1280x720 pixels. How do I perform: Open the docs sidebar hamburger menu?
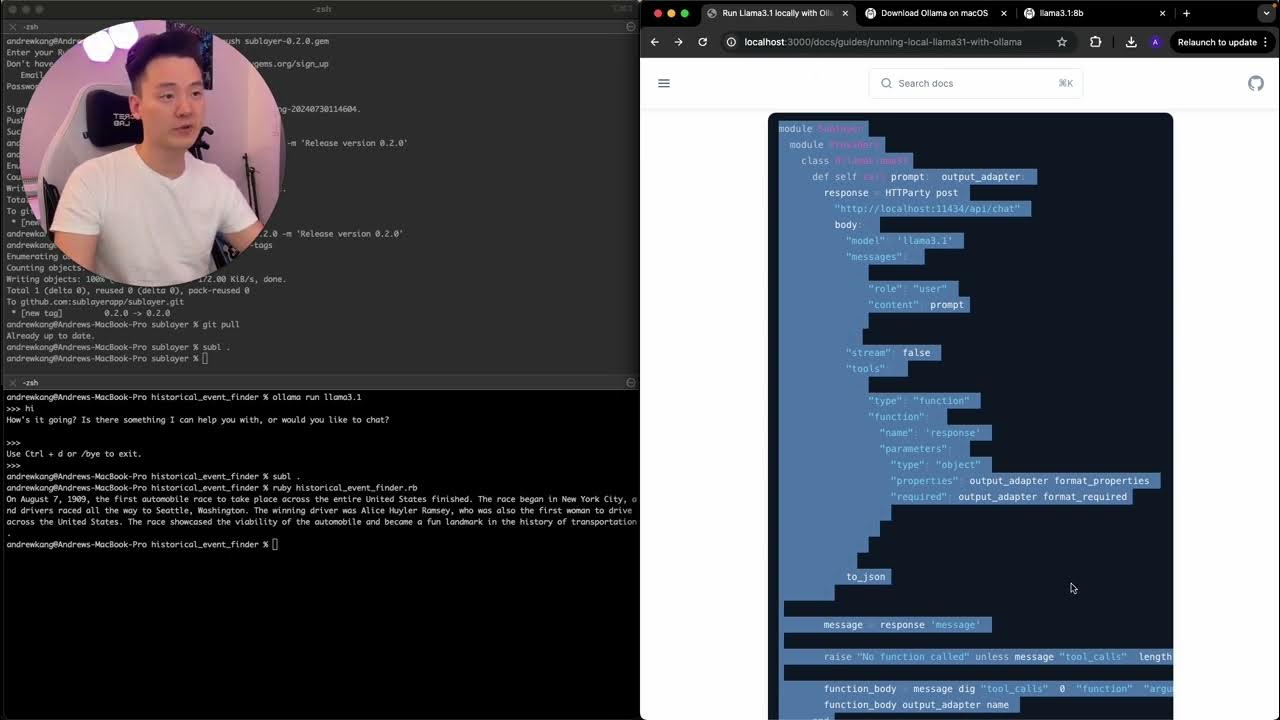click(664, 83)
